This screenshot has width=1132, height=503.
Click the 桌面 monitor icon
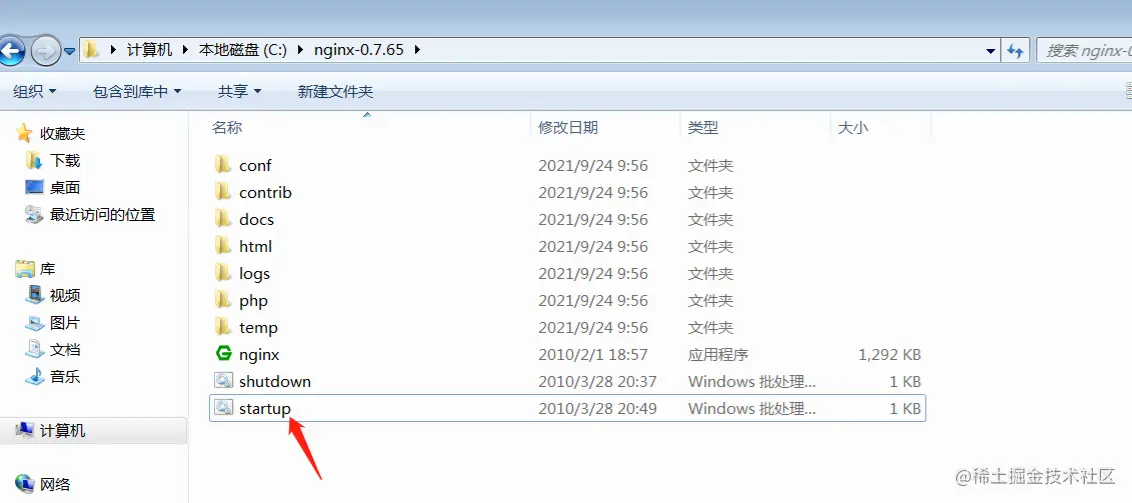[x=34, y=188]
